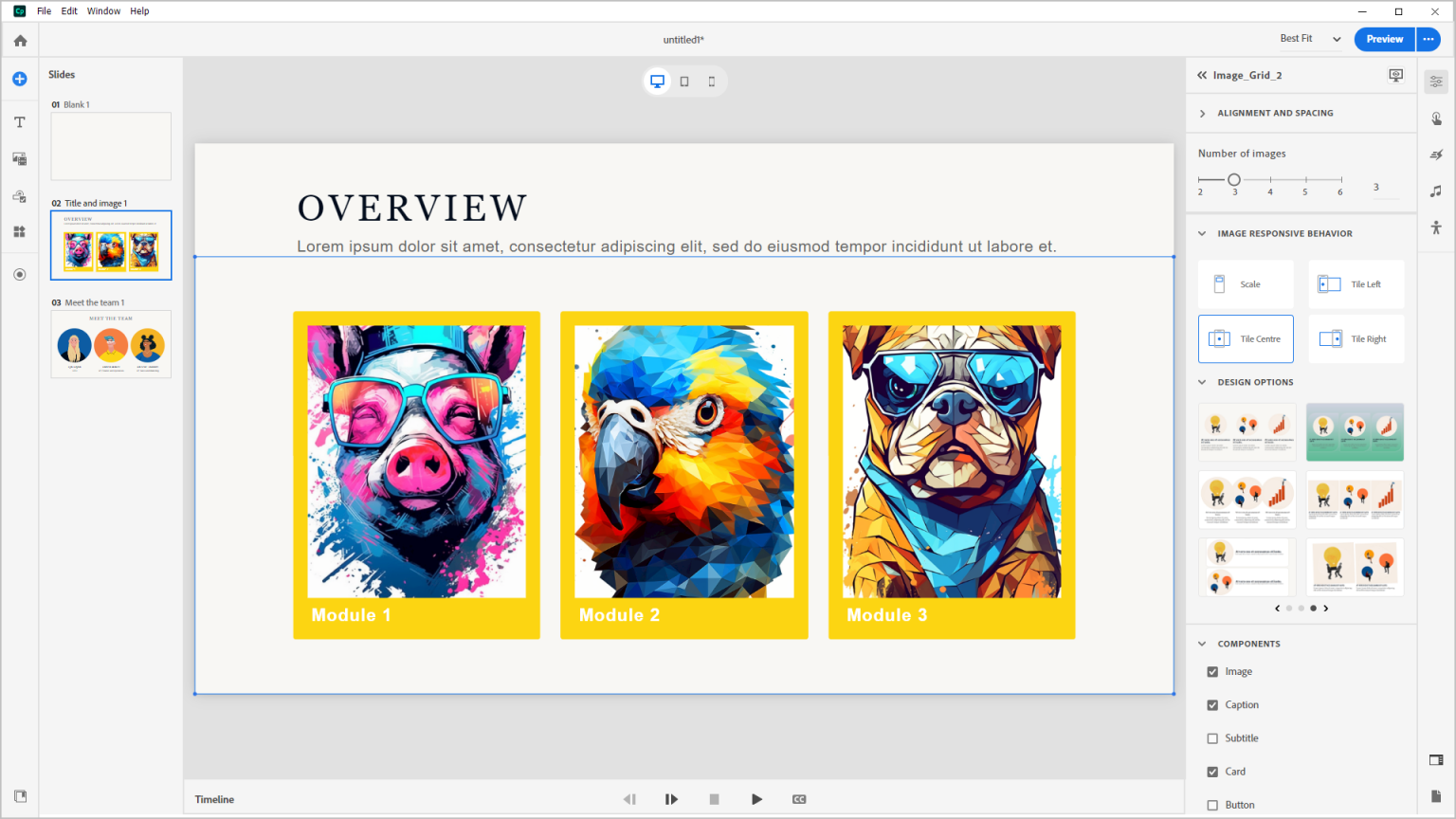
Task: Collapse the Design Options section
Action: pos(1203,383)
